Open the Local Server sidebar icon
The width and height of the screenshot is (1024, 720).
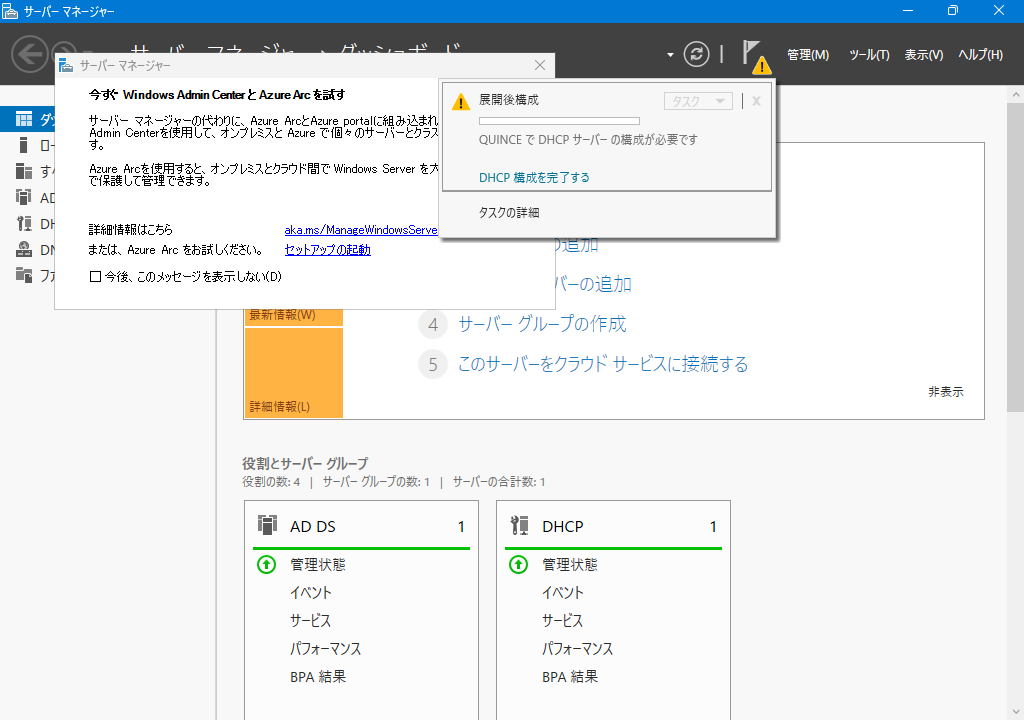tap(24, 145)
